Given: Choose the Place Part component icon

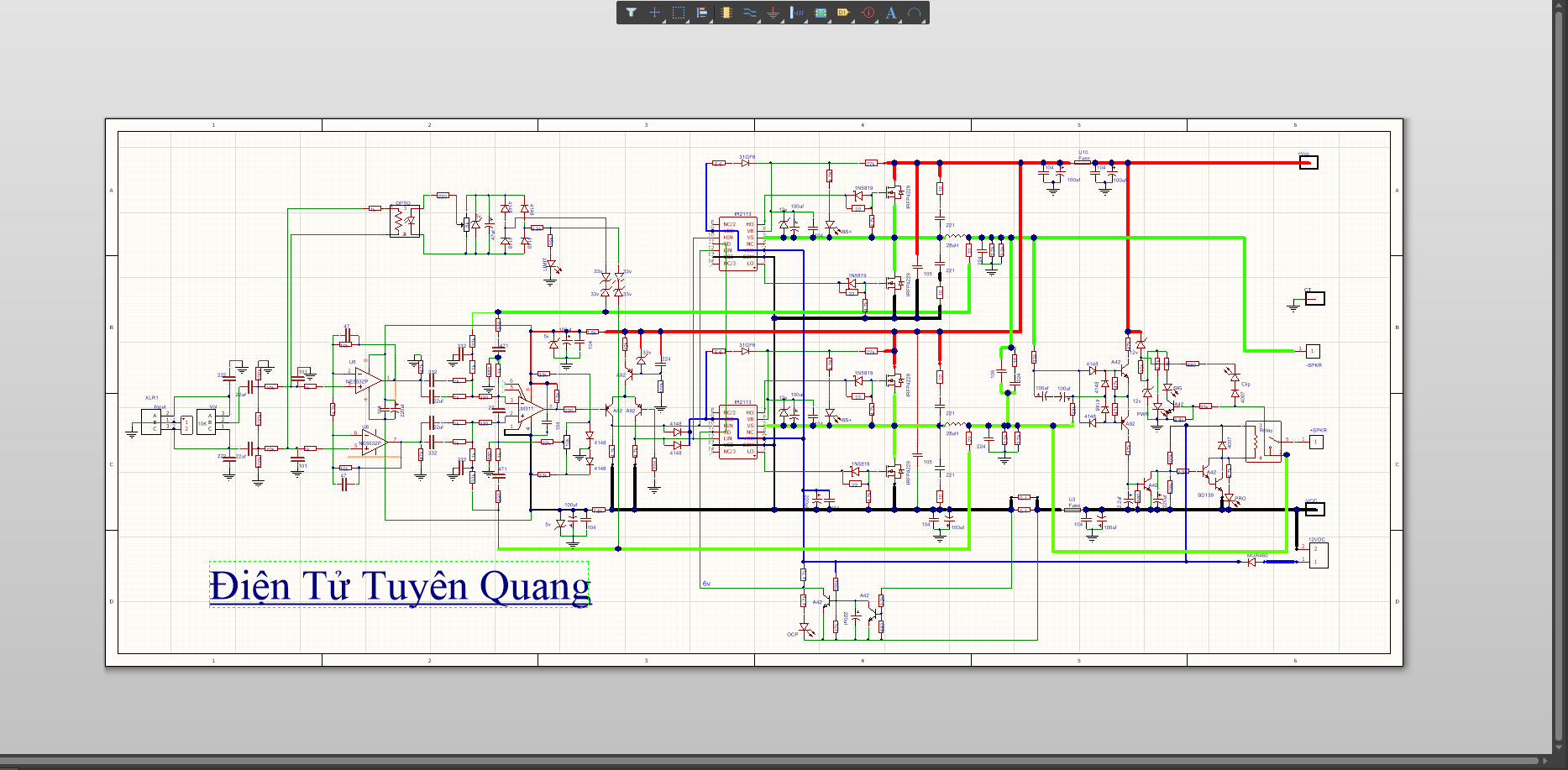Looking at the screenshot, I should pyautogui.click(x=726, y=13).
